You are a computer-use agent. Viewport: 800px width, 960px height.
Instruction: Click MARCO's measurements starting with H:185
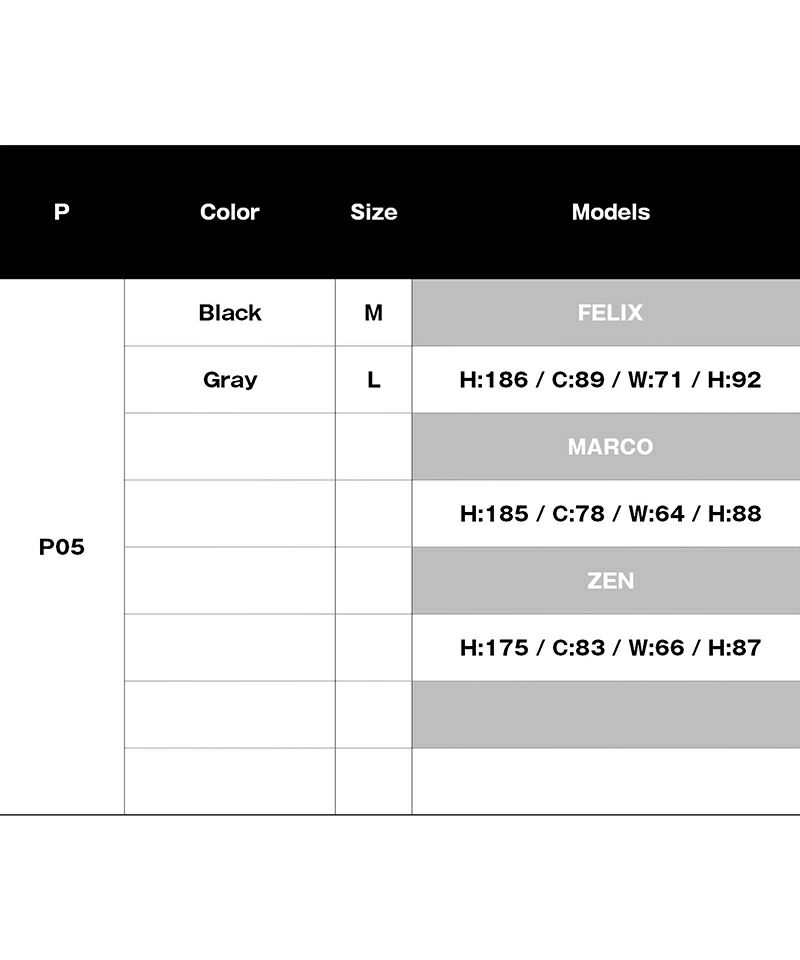point(610,514)
